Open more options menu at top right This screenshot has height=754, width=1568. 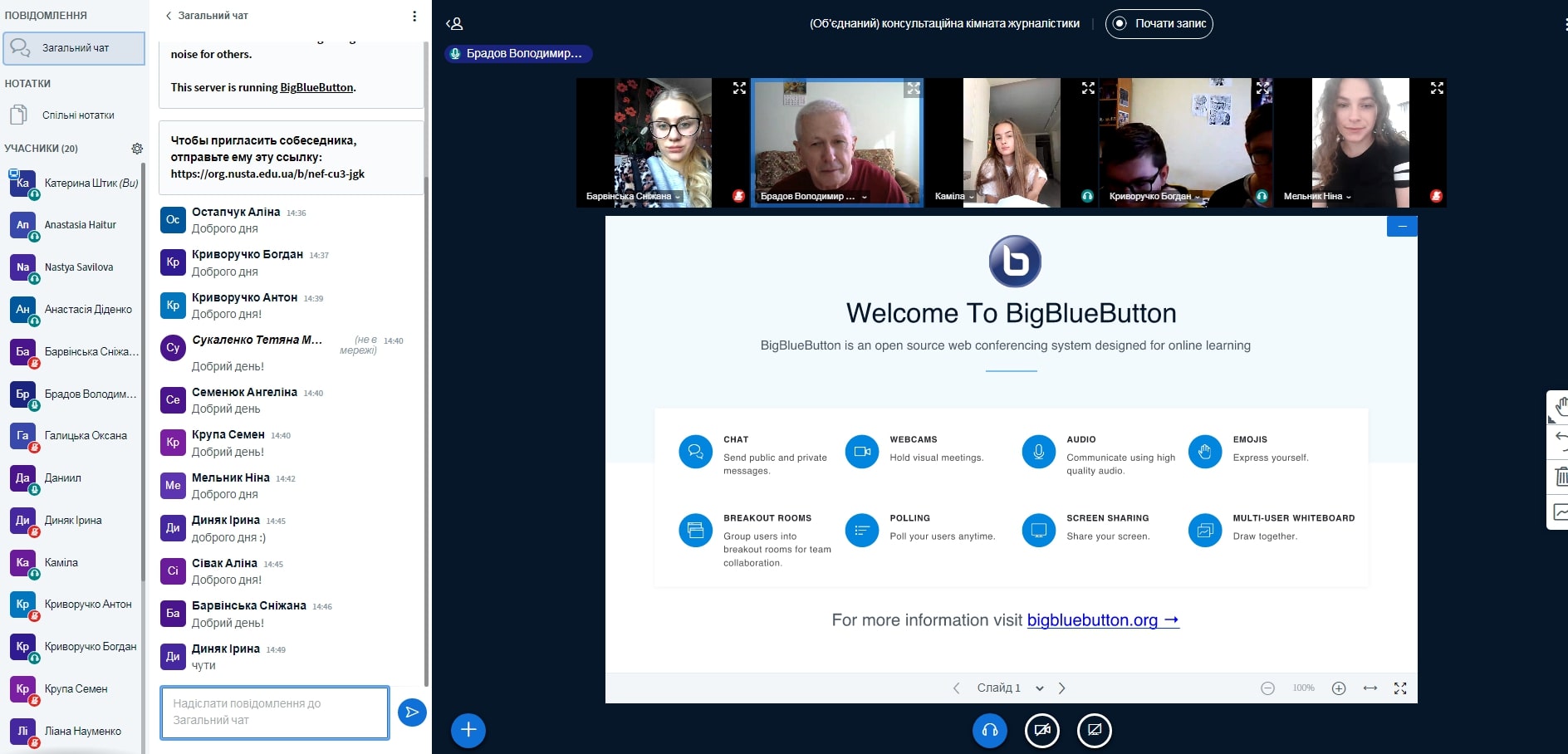pos(1565,24)
